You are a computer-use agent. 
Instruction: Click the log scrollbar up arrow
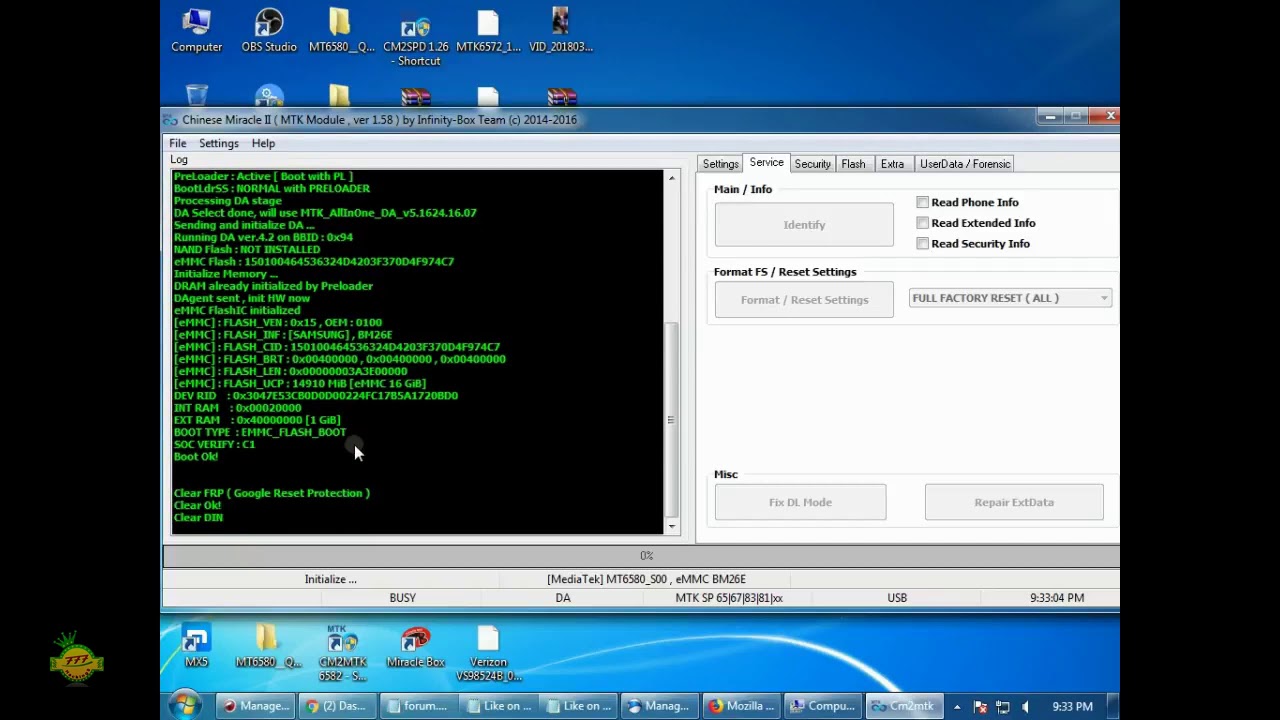coord(672,178)
